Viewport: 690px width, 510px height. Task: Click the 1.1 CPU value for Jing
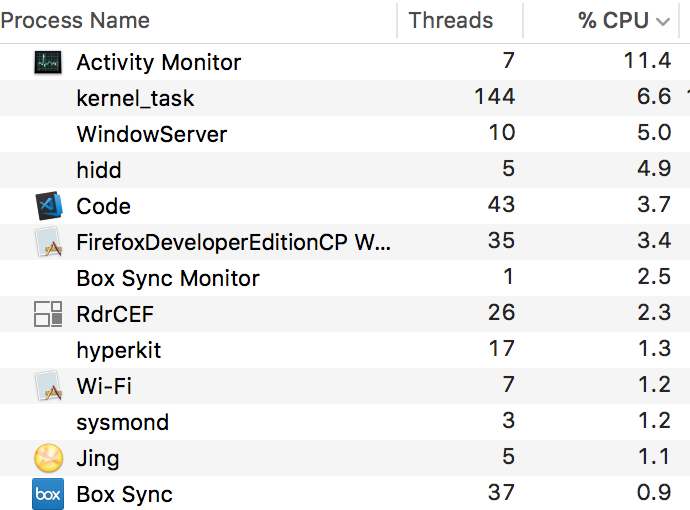[x=654, y=456]
